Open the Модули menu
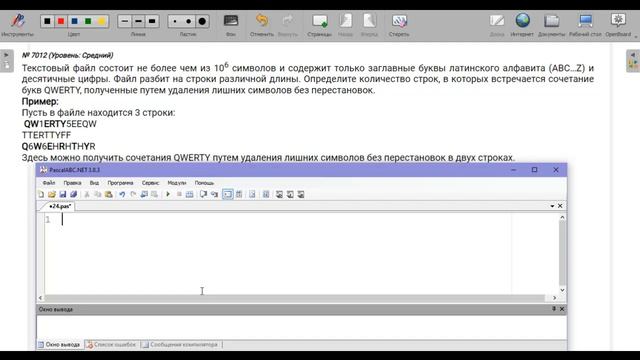 coord(177,183)
